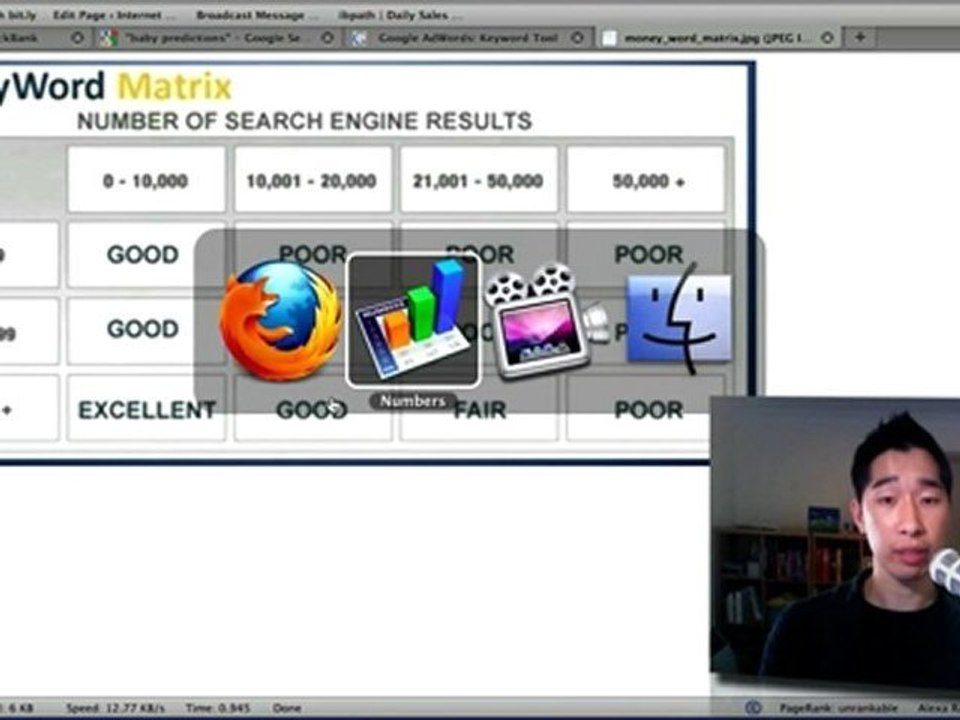The image size is (960, 720).
Task: Open the ibpath Daily Sales bookmark
Action: point(401,14)
